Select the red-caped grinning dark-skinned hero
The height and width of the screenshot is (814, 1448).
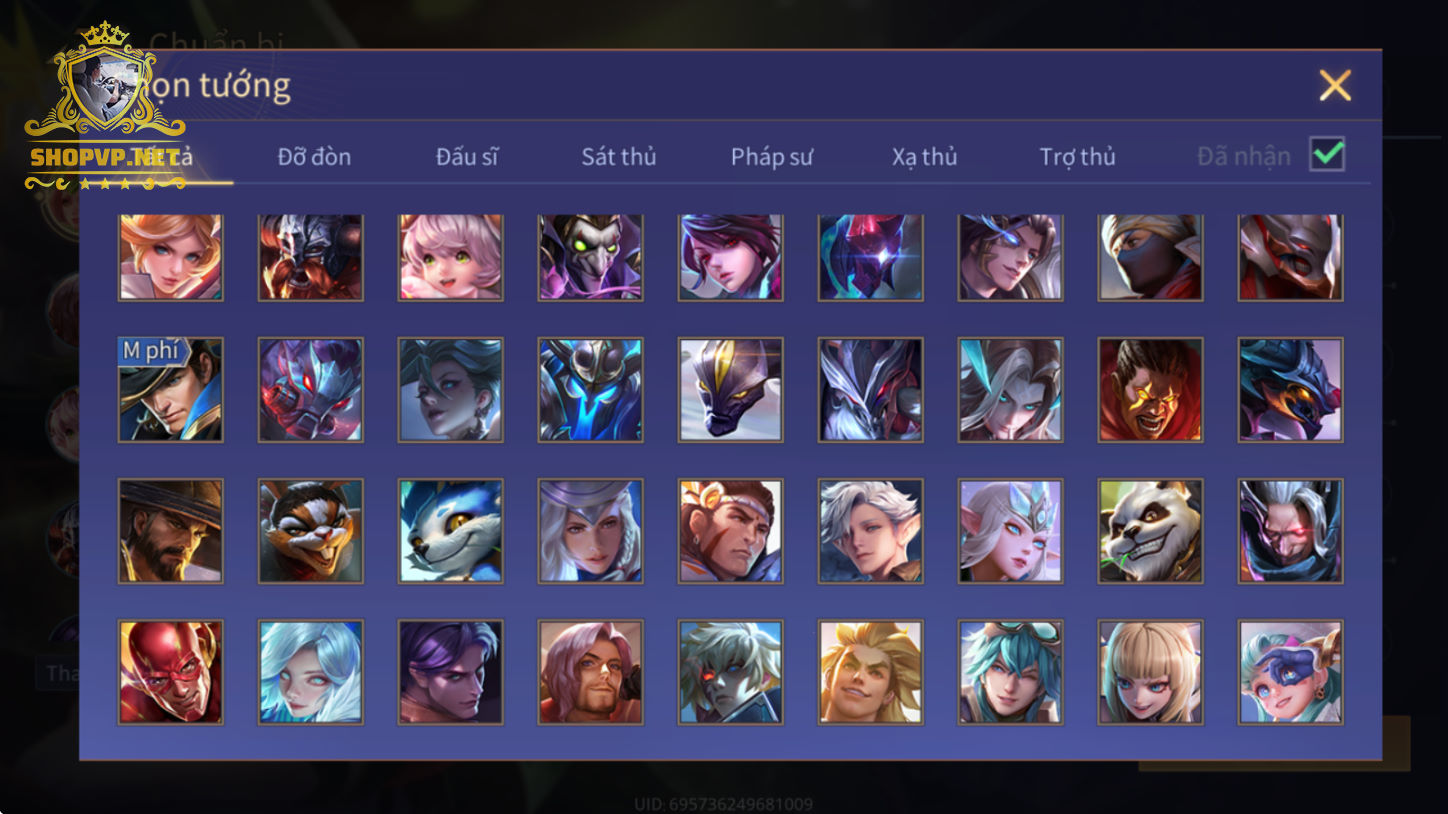click(1151, 390)
